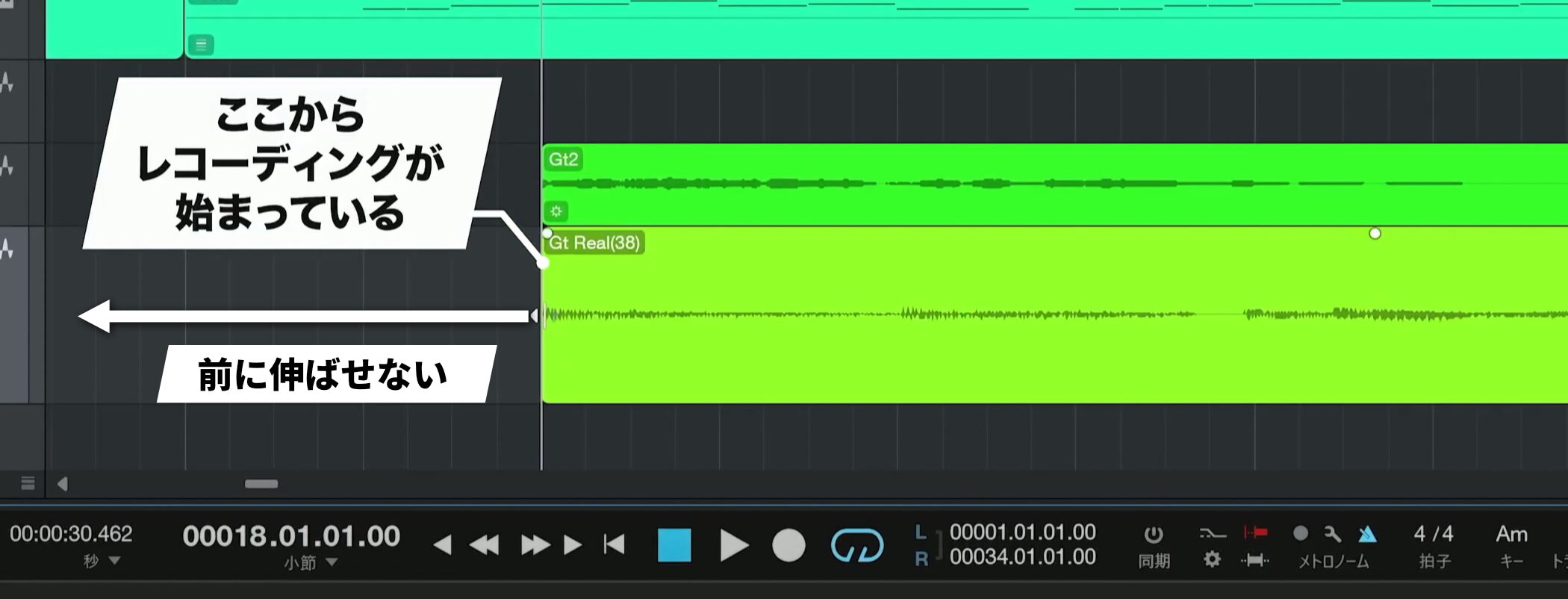
Task: Start recording with the Record button
Action: 788,545
